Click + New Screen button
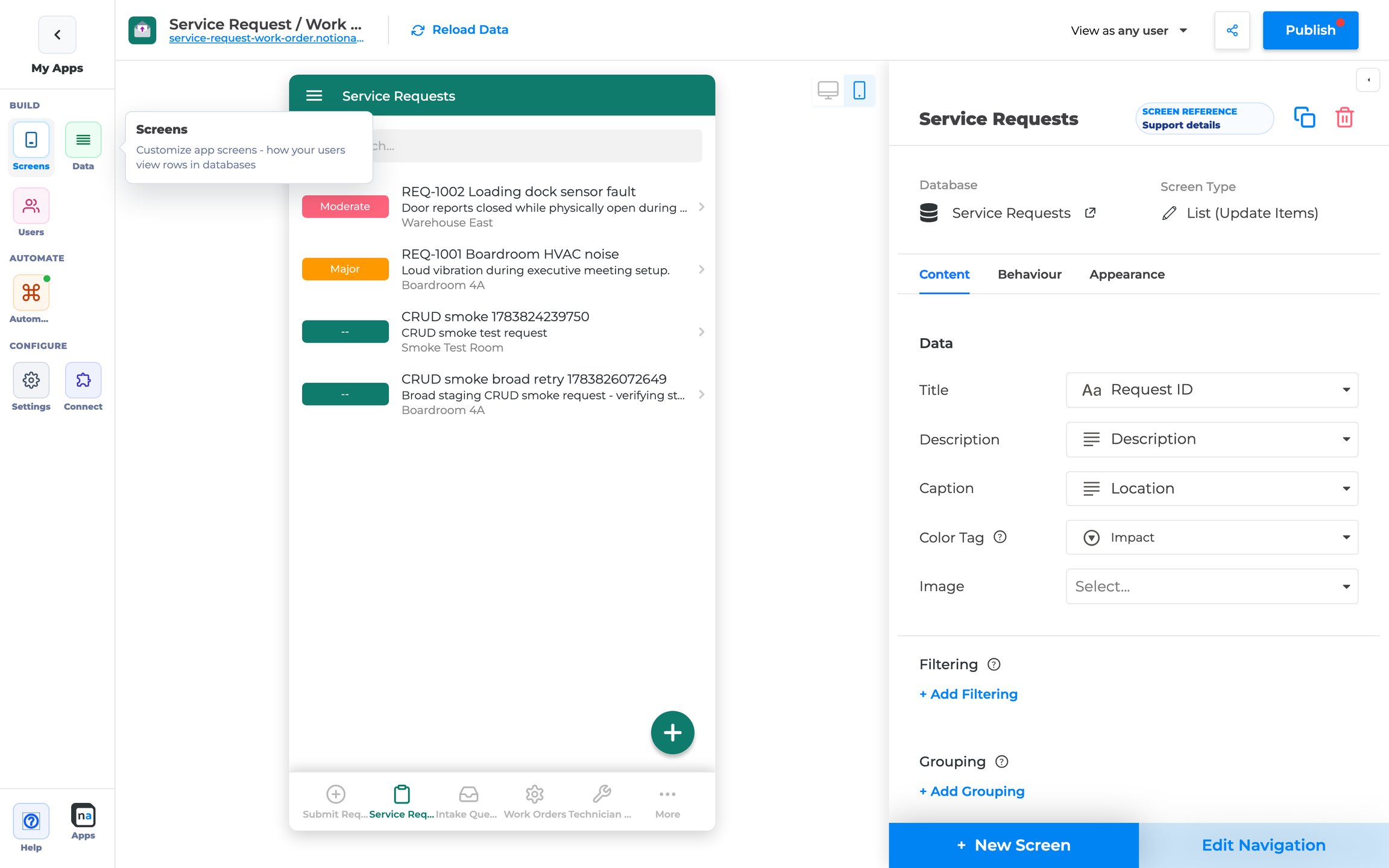 click(1013, 845)
